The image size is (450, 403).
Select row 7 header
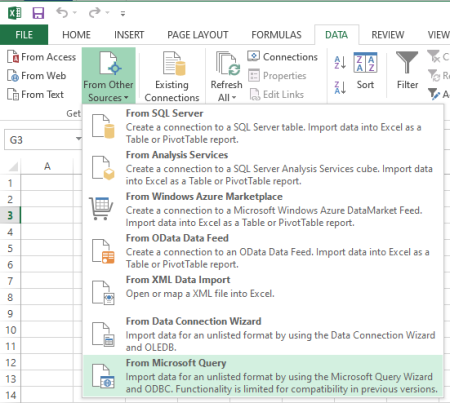(x=10, y=281)
